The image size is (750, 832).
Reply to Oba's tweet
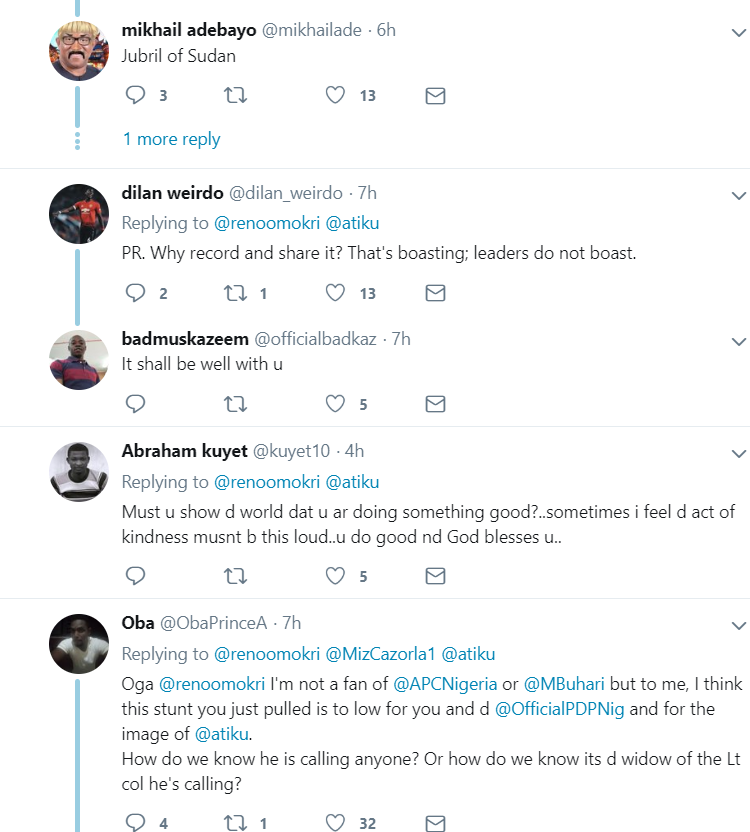point(136,823)
